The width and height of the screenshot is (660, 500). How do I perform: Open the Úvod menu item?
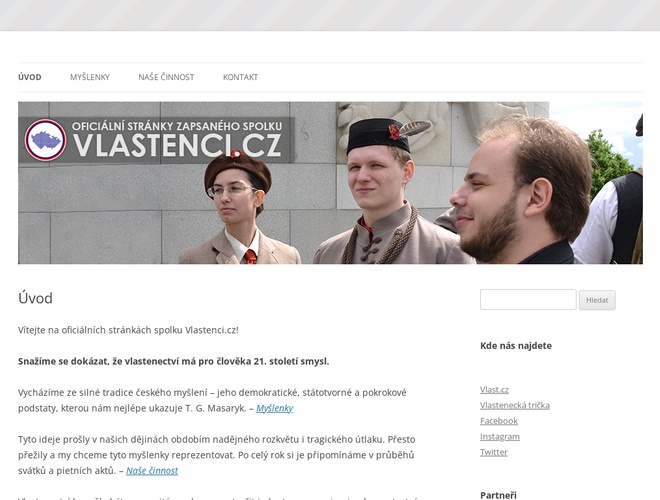[x=30, y=77]
